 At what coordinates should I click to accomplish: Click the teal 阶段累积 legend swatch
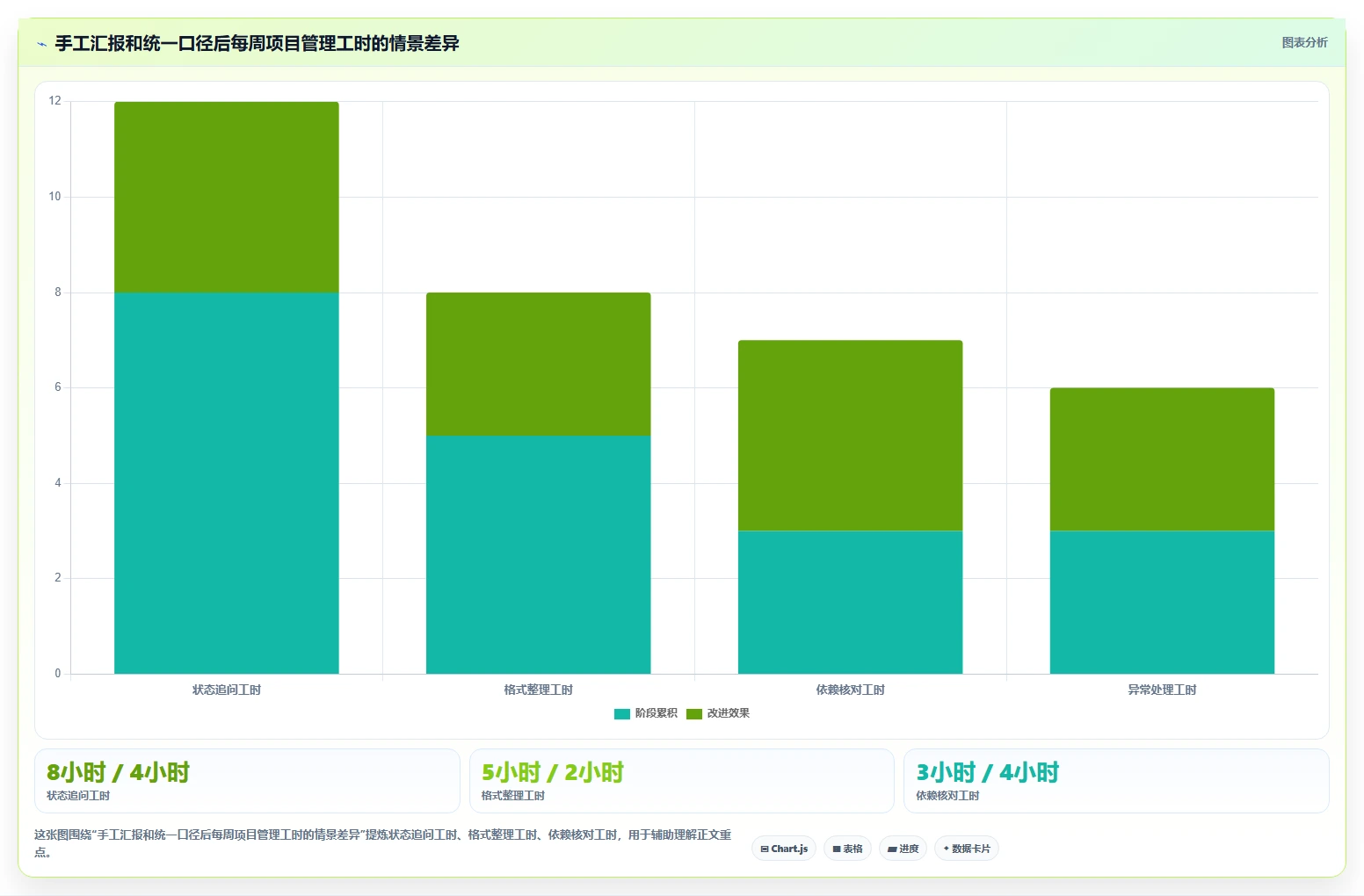pyautogui.click(x=622, y=713)
